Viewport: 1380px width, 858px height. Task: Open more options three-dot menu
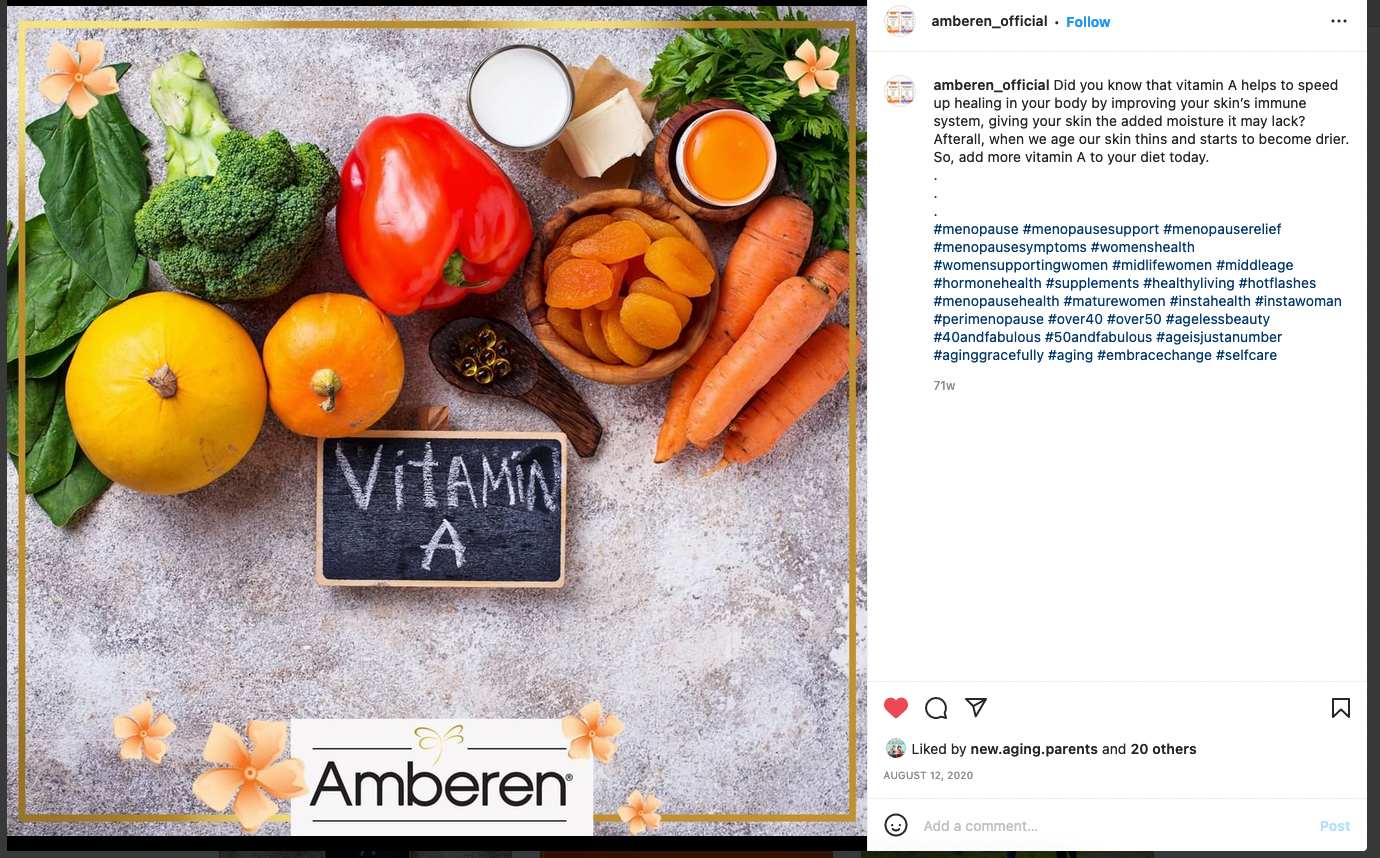click(1339, 21)
